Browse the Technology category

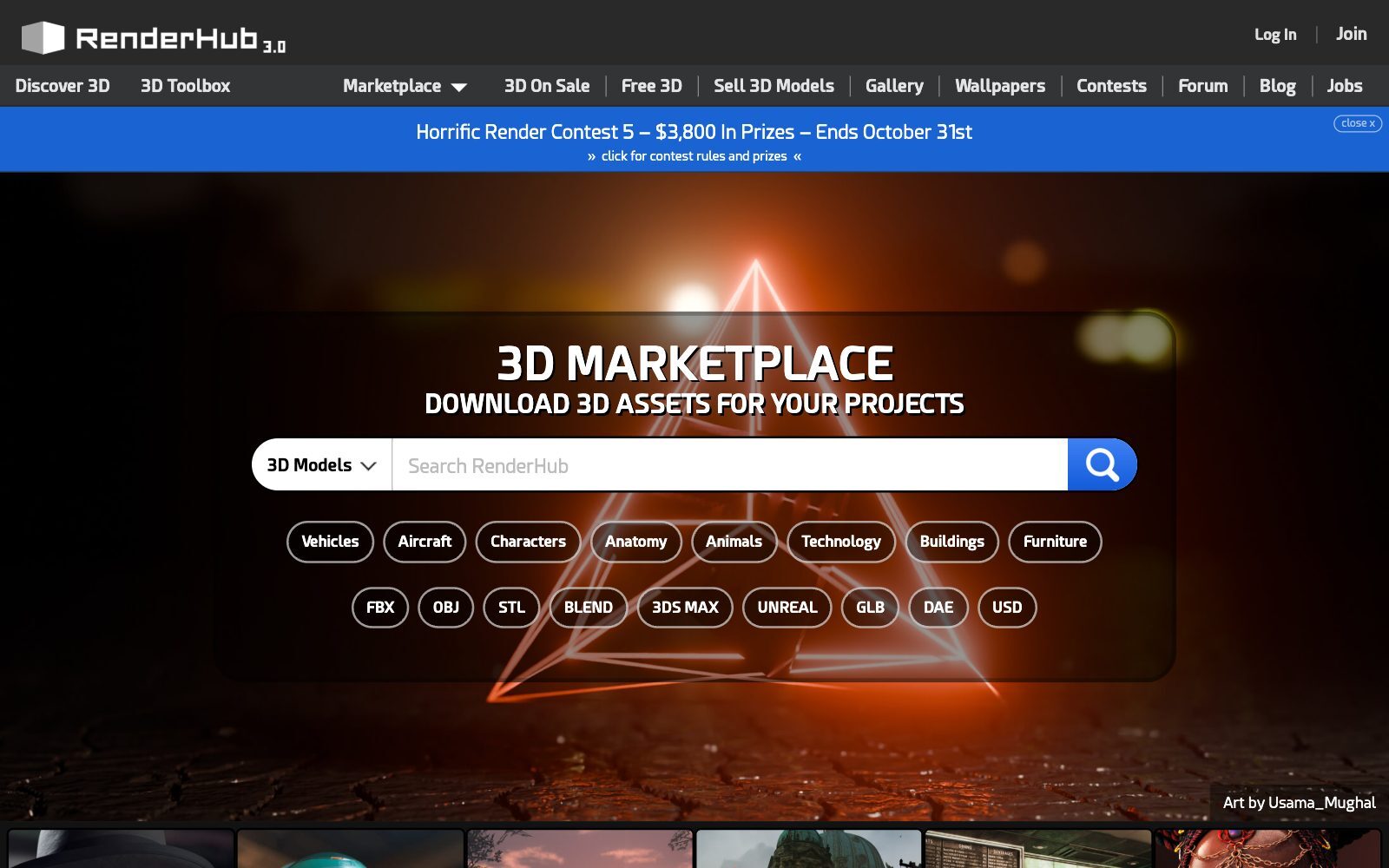pos(841,542)
